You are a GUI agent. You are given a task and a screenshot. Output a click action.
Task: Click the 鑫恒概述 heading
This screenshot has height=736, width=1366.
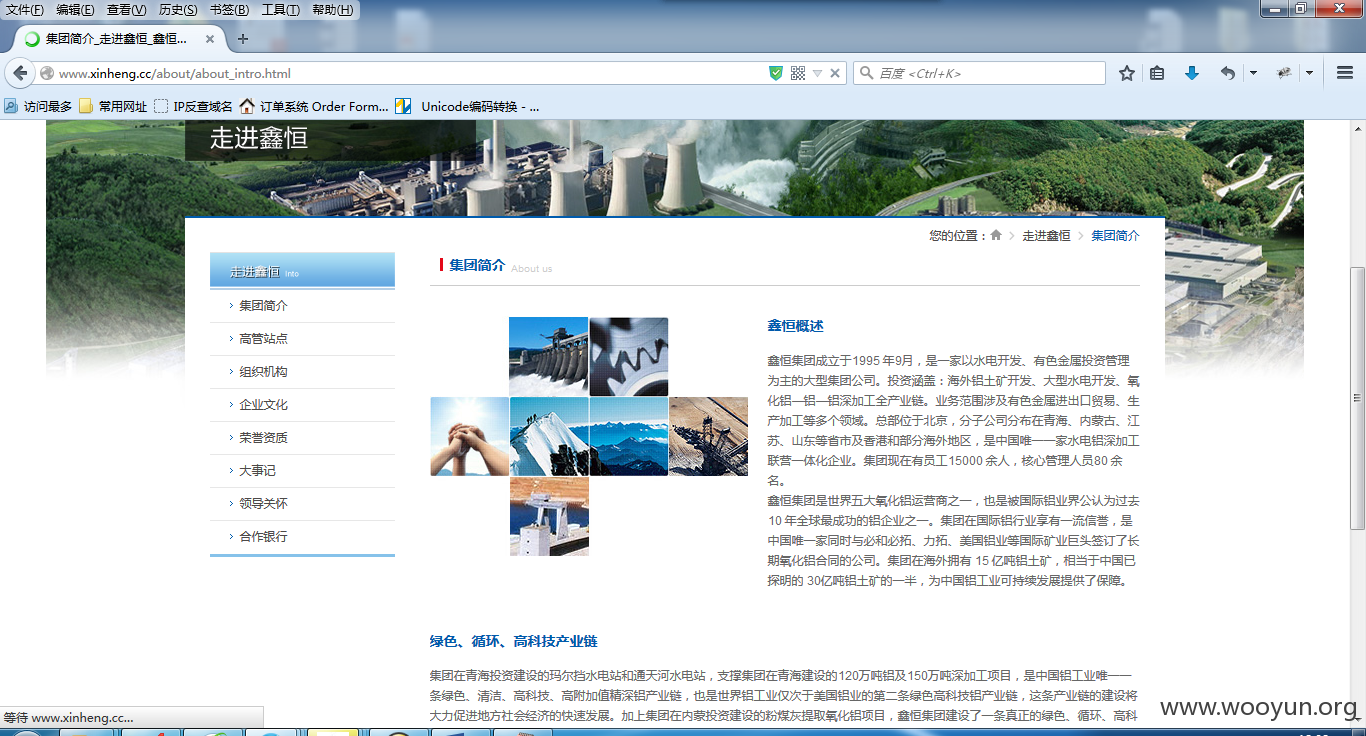(x=795, y=326)
